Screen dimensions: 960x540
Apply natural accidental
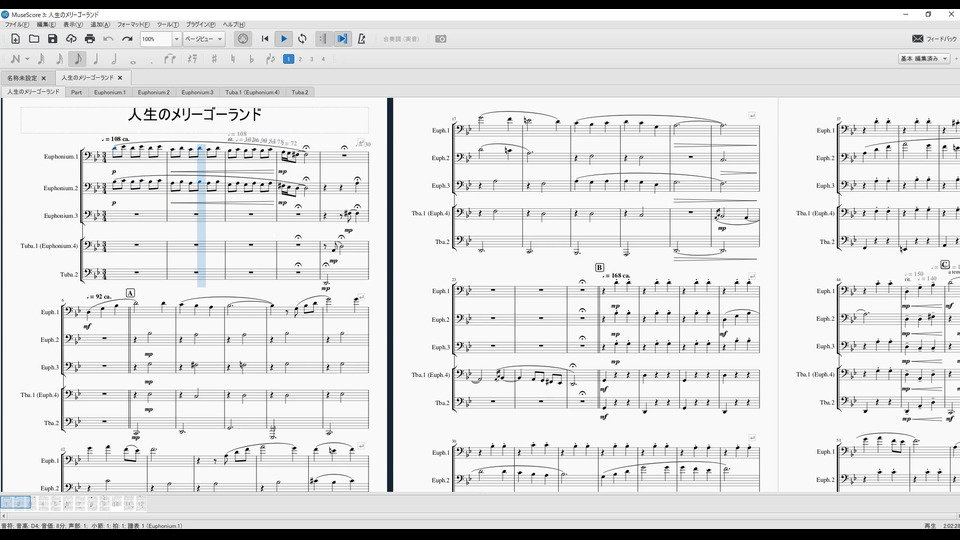(233, 59)
